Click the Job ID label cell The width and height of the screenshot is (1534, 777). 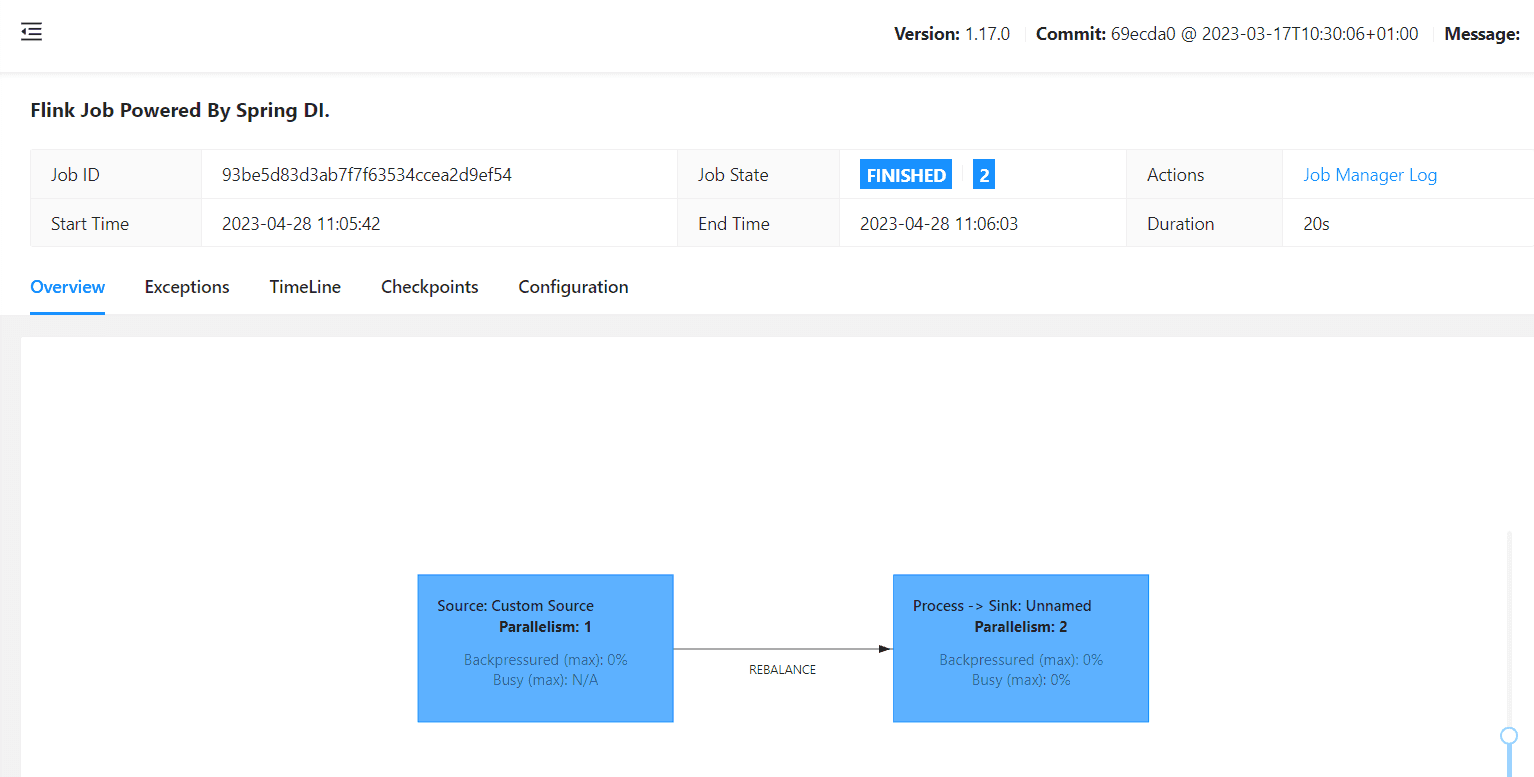click(116, 175)
